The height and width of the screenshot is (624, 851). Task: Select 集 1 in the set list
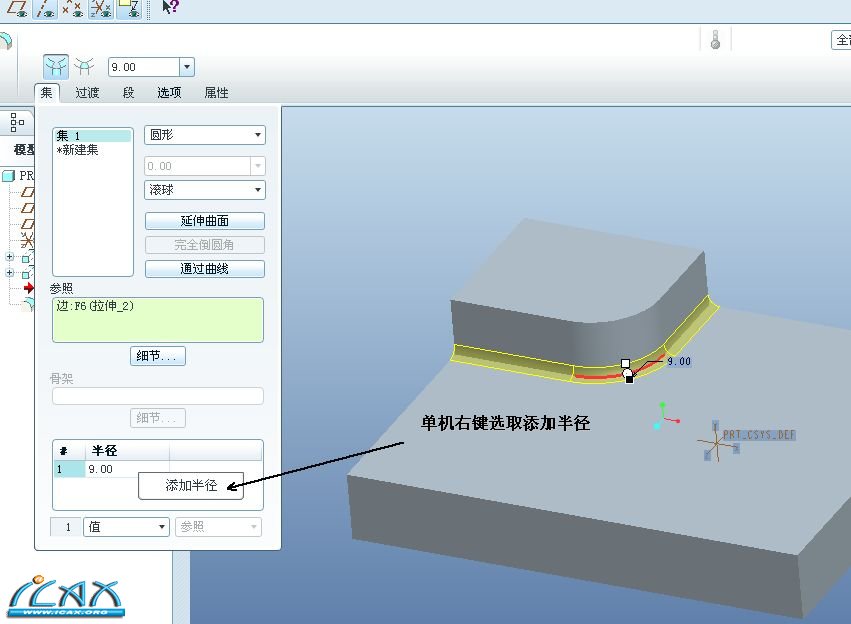tap(92, 136)
